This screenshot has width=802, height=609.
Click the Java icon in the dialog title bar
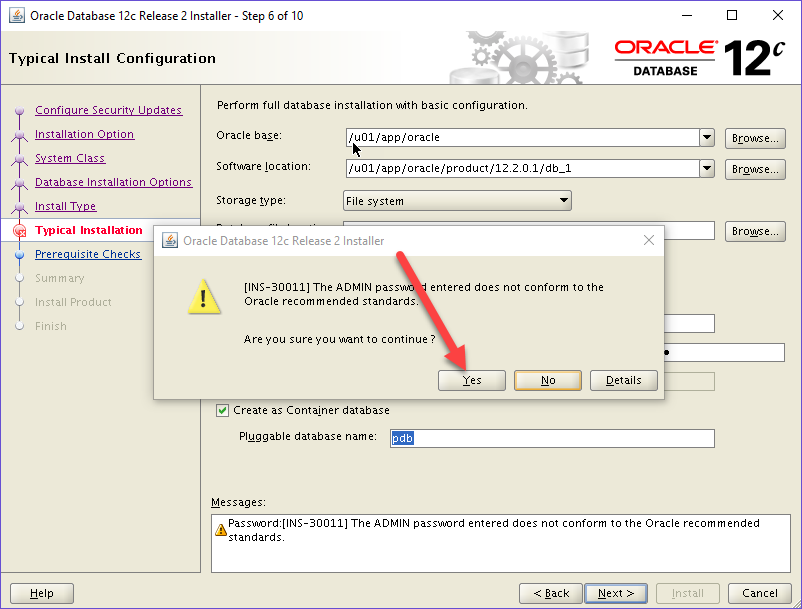[x=169, y=240]
